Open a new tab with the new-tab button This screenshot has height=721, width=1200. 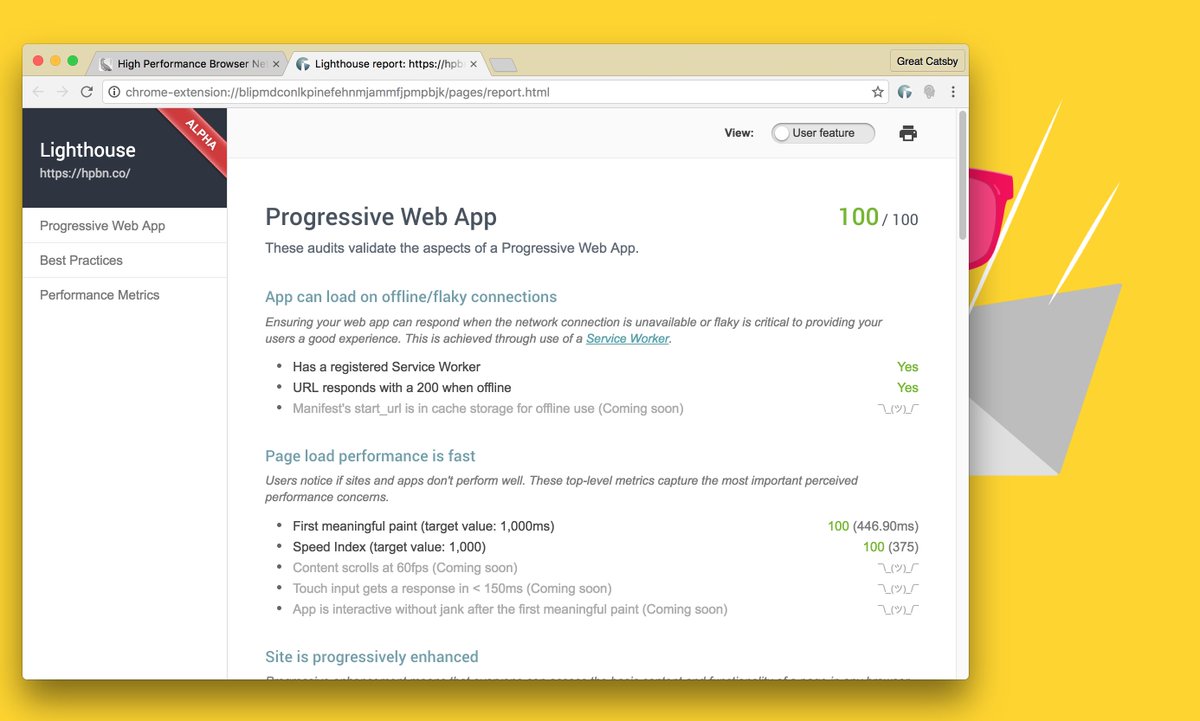point(503,66)
